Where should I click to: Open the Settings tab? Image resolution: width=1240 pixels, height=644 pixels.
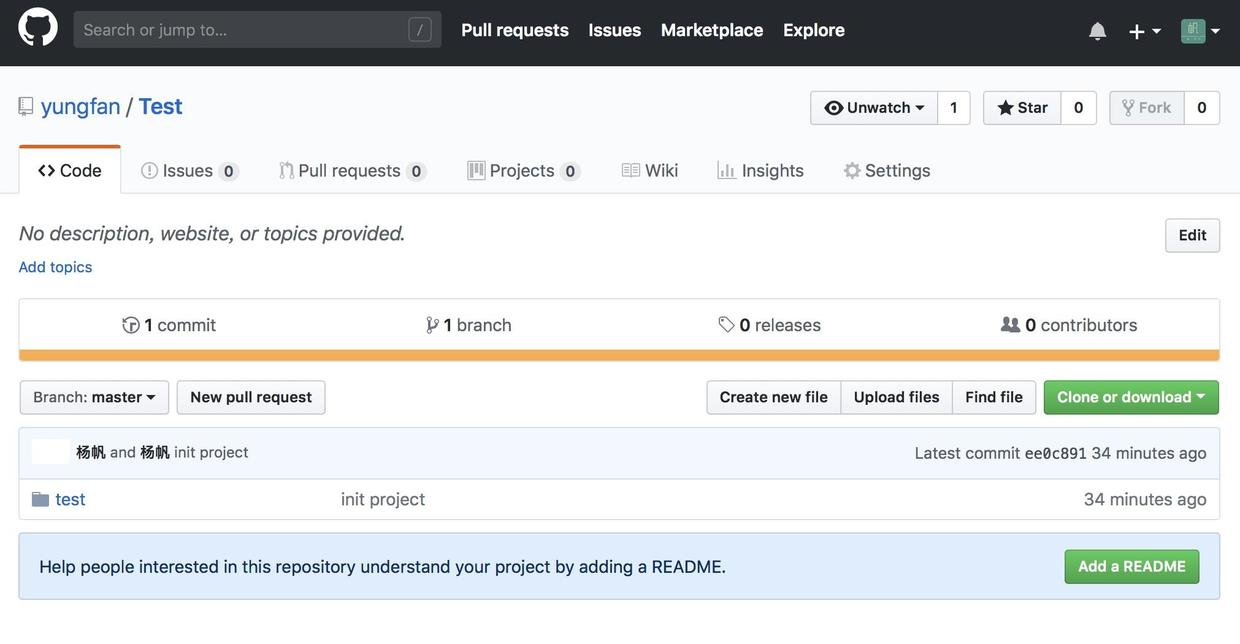(887, 171)
